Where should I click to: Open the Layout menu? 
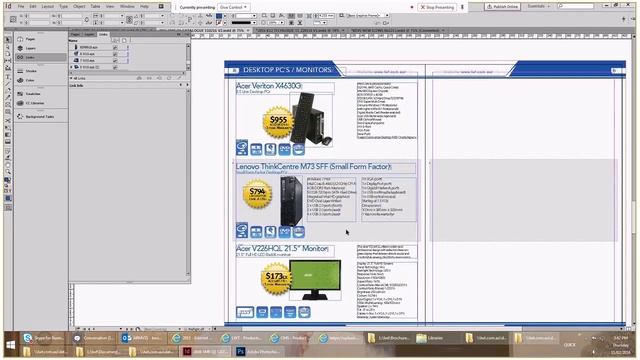coord(48,7)
